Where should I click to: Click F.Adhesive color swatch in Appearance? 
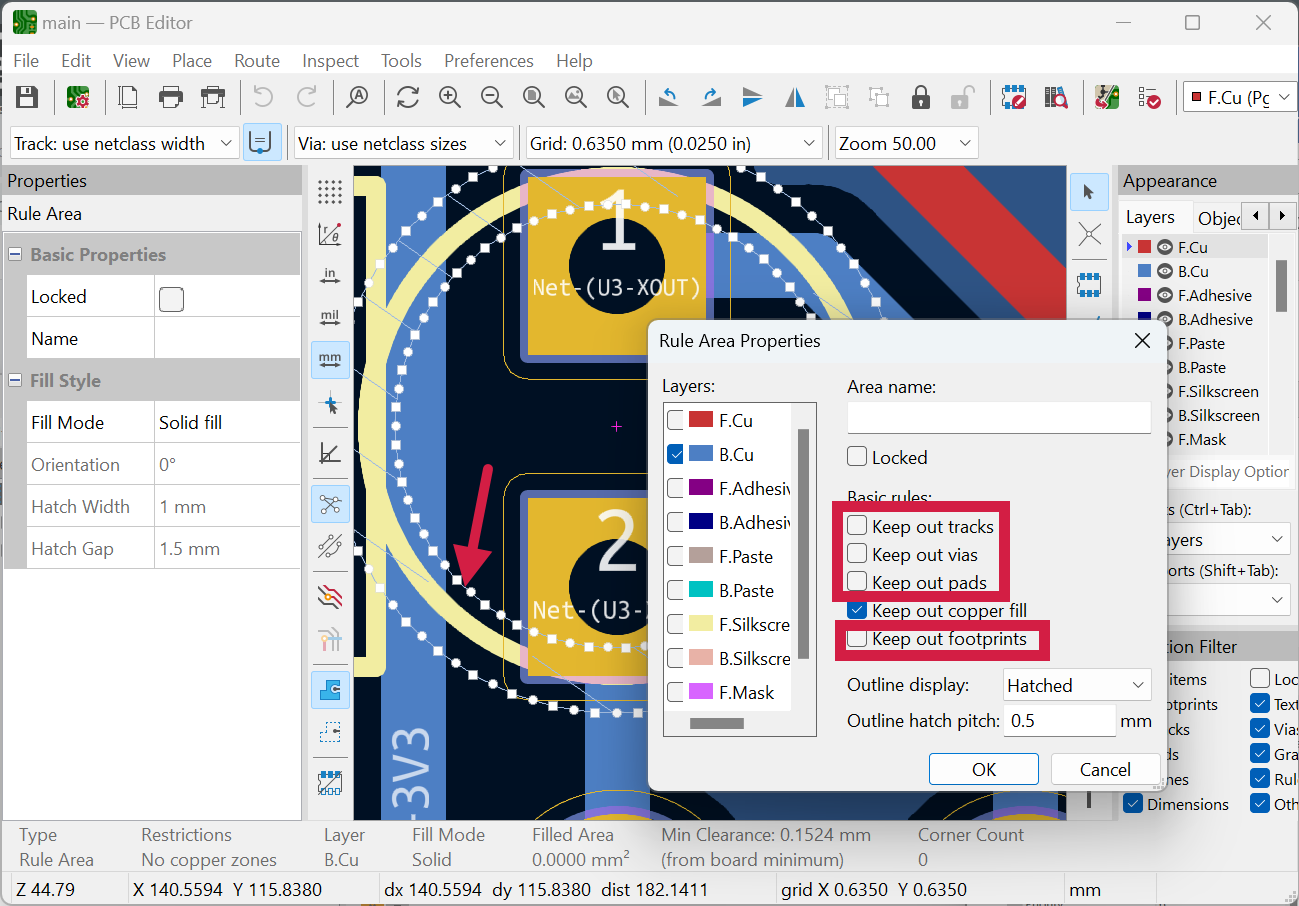[1145, 295]
